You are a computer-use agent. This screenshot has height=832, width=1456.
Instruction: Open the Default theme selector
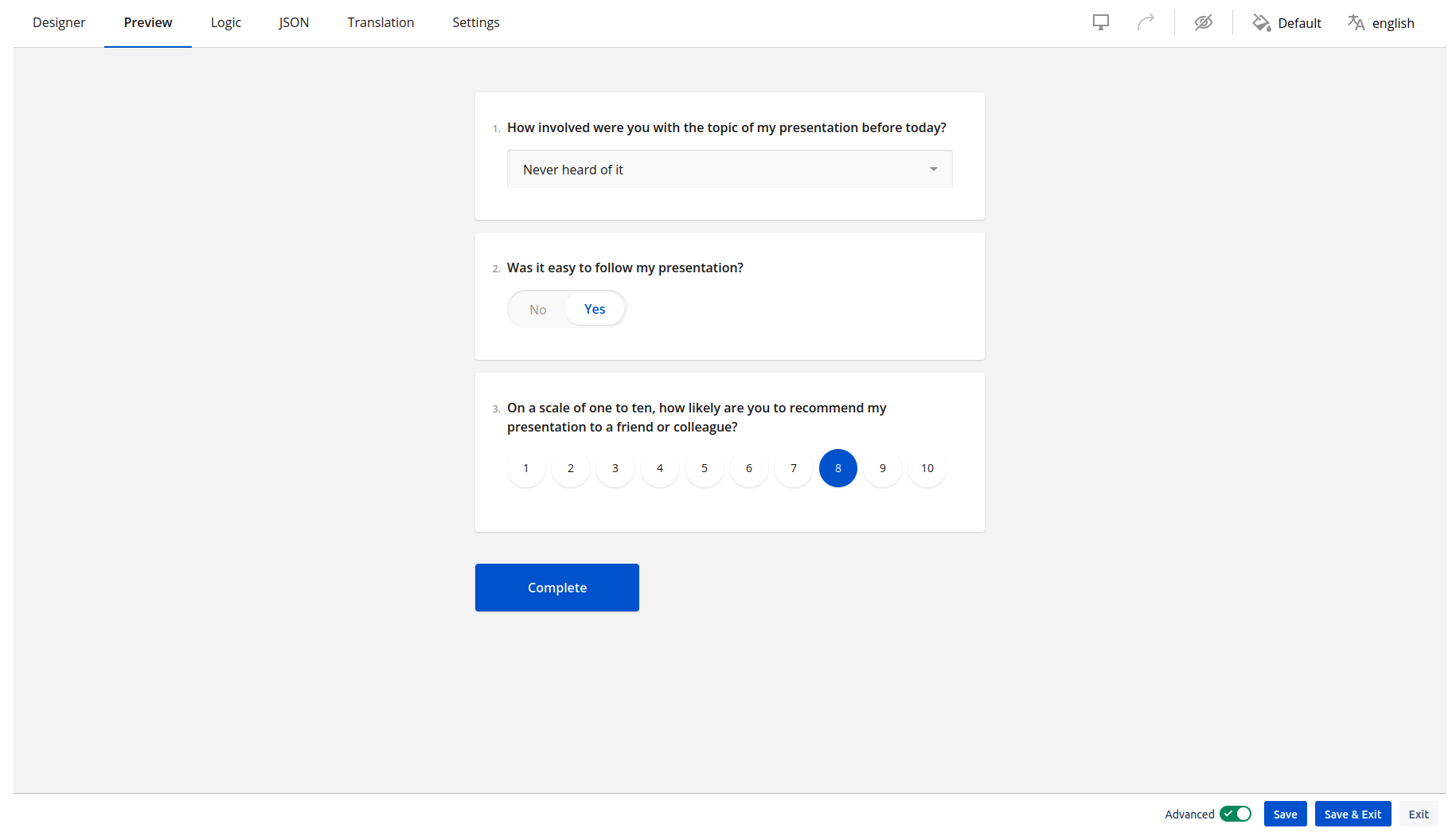pos(1298,23)
